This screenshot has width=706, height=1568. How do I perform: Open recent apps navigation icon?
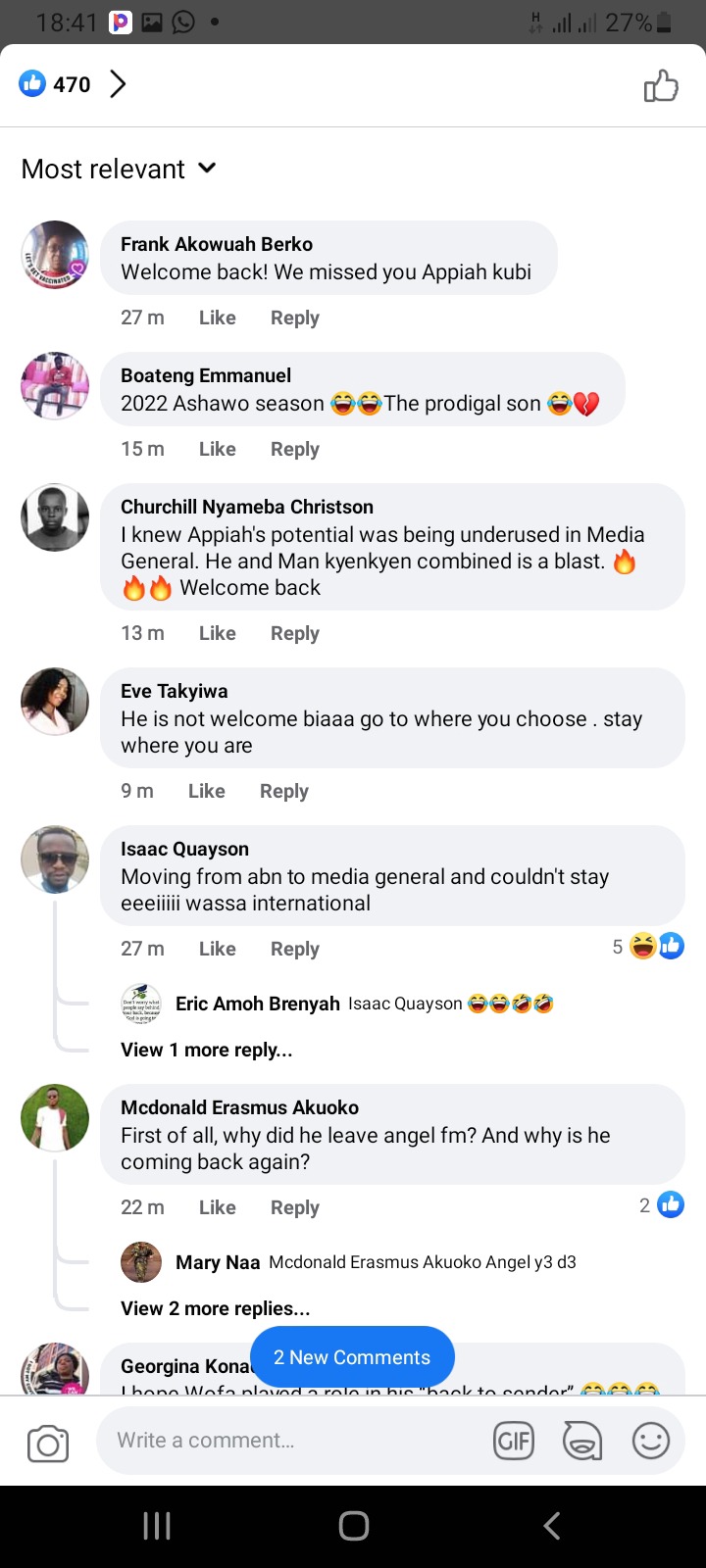coord(157,1525)
